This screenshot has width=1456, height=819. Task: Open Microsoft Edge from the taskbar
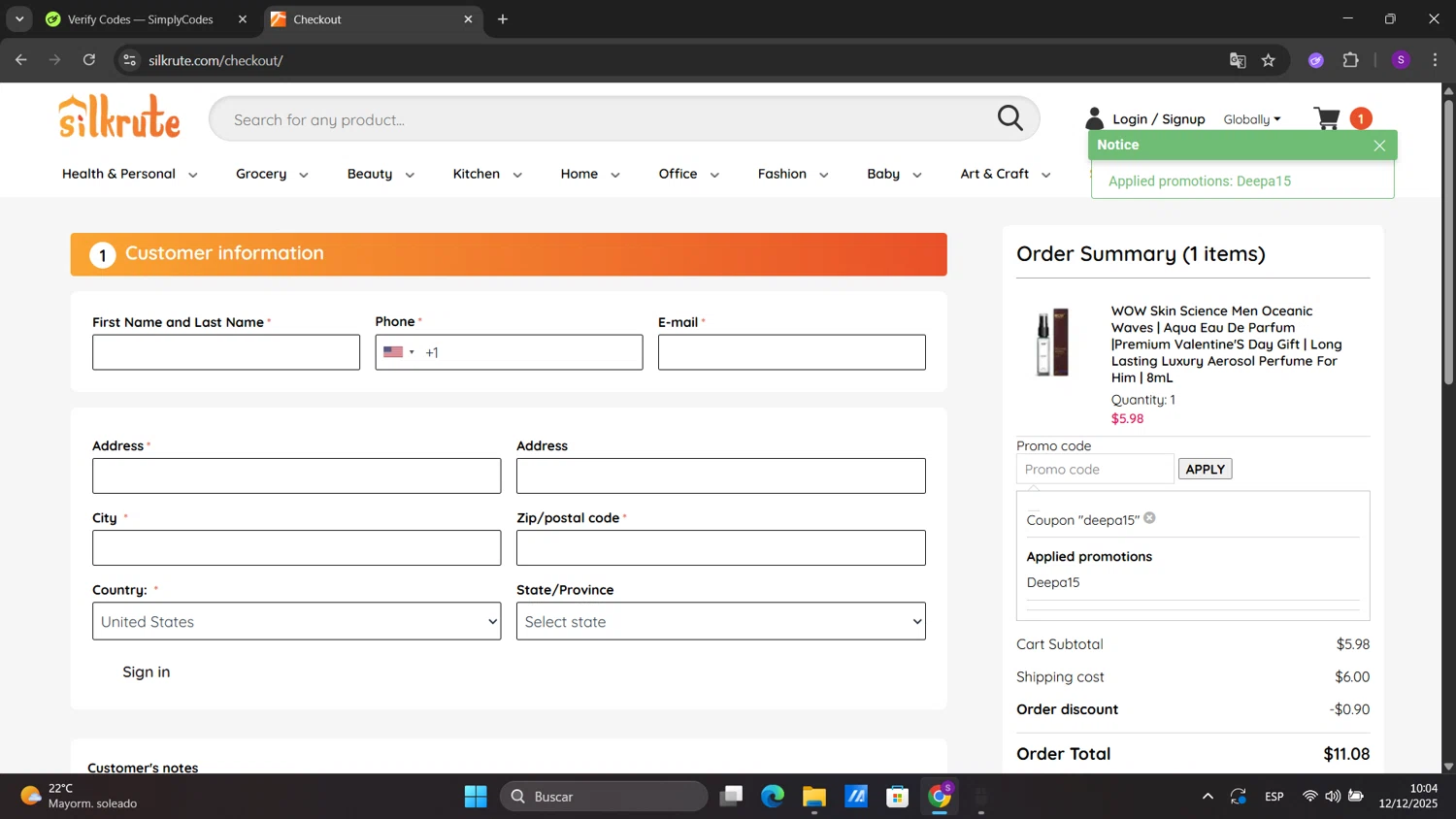point(773,797)
